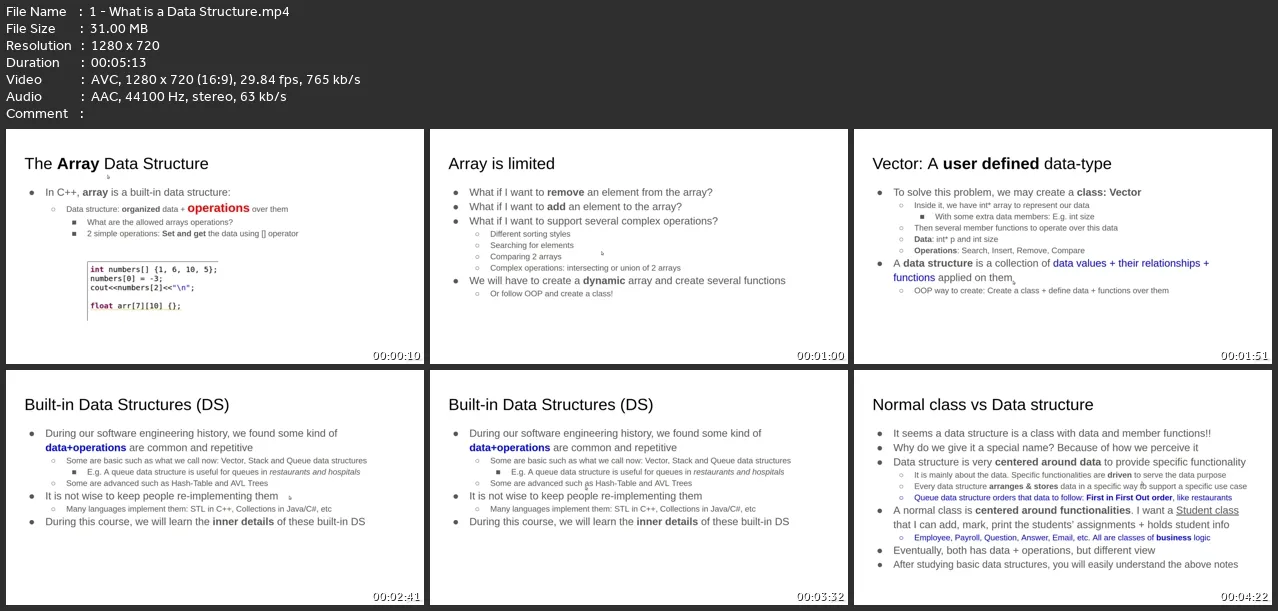Select the Built-in Data Structures thumbnail at 00:02:41
Viewport: 1278px width, 611px height.
(x=214, y=487)
